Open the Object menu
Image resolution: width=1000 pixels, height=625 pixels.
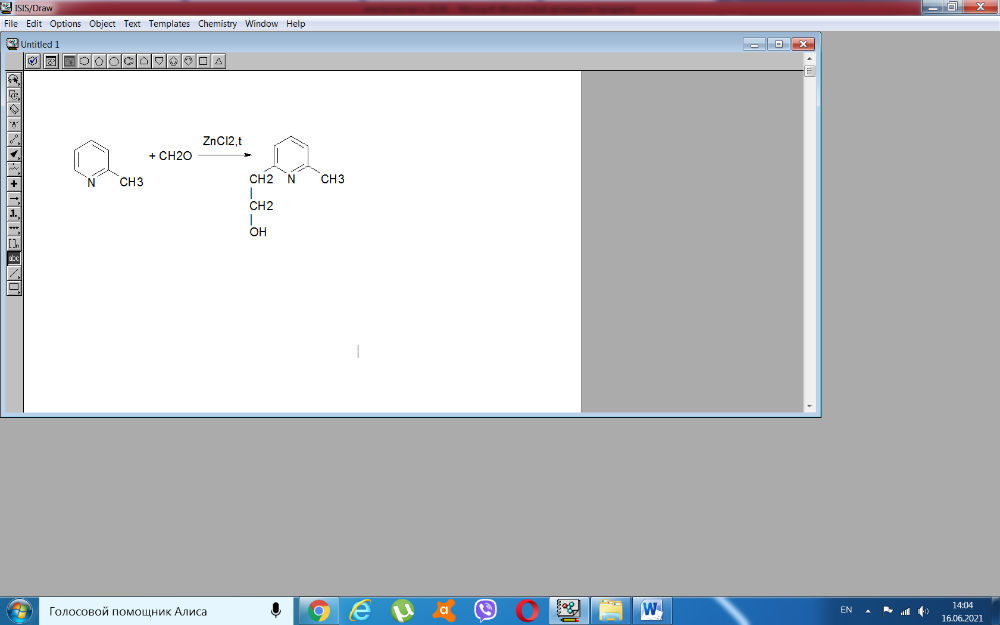(102, 24)
